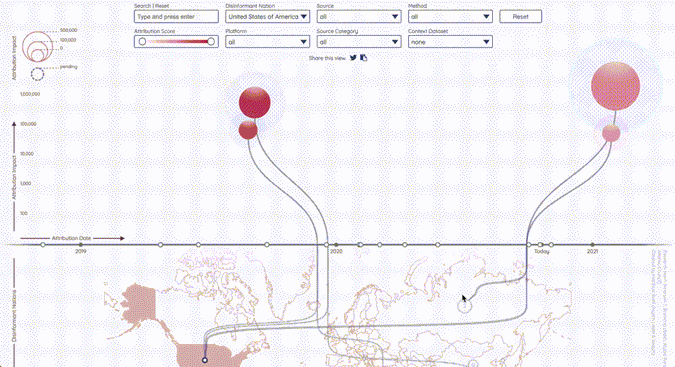Open the Method dropdown
Viewport: 675px width, 367px height.
[x=450, y=17]
